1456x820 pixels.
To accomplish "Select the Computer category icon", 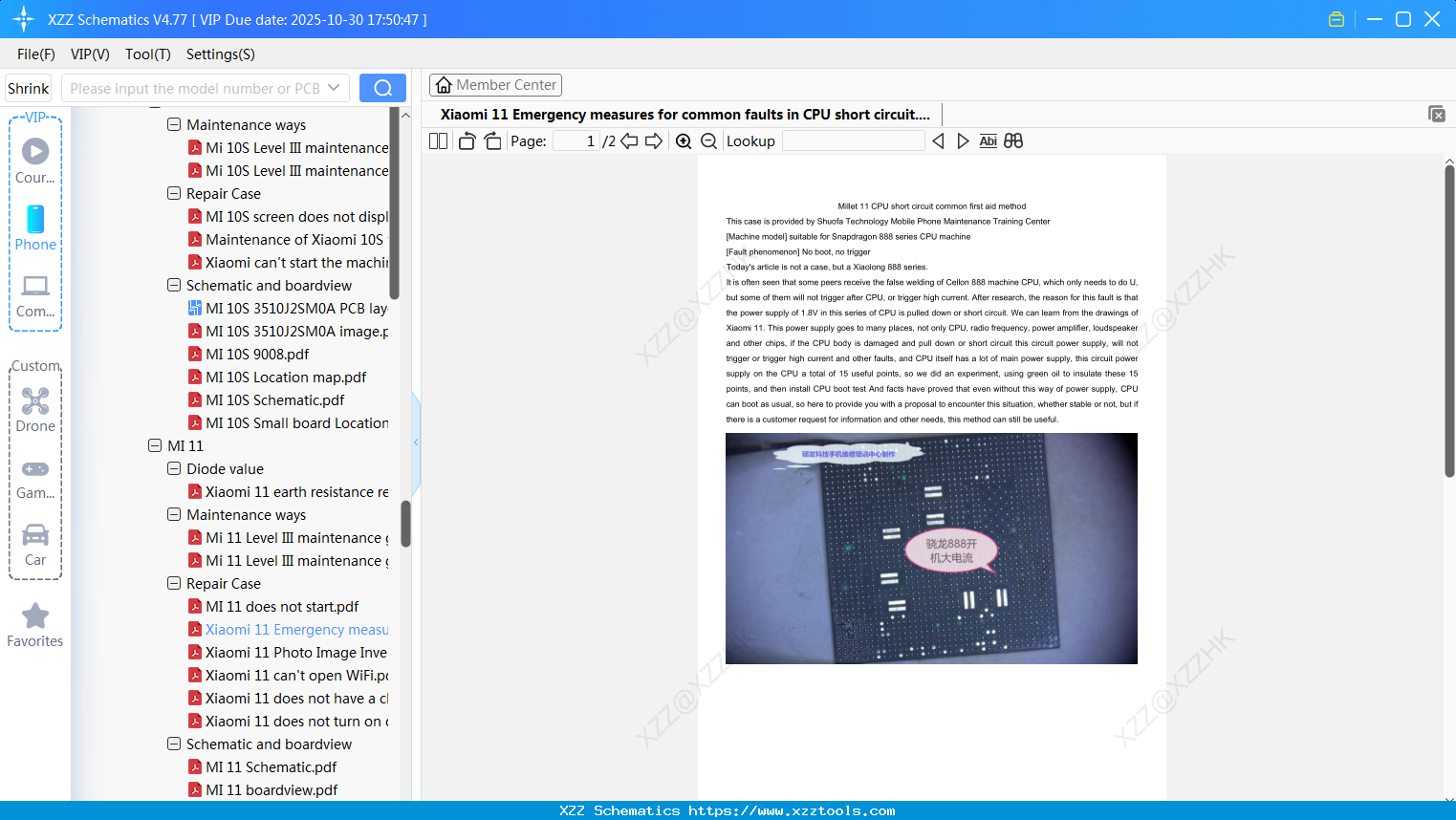I will coord(35,295).
